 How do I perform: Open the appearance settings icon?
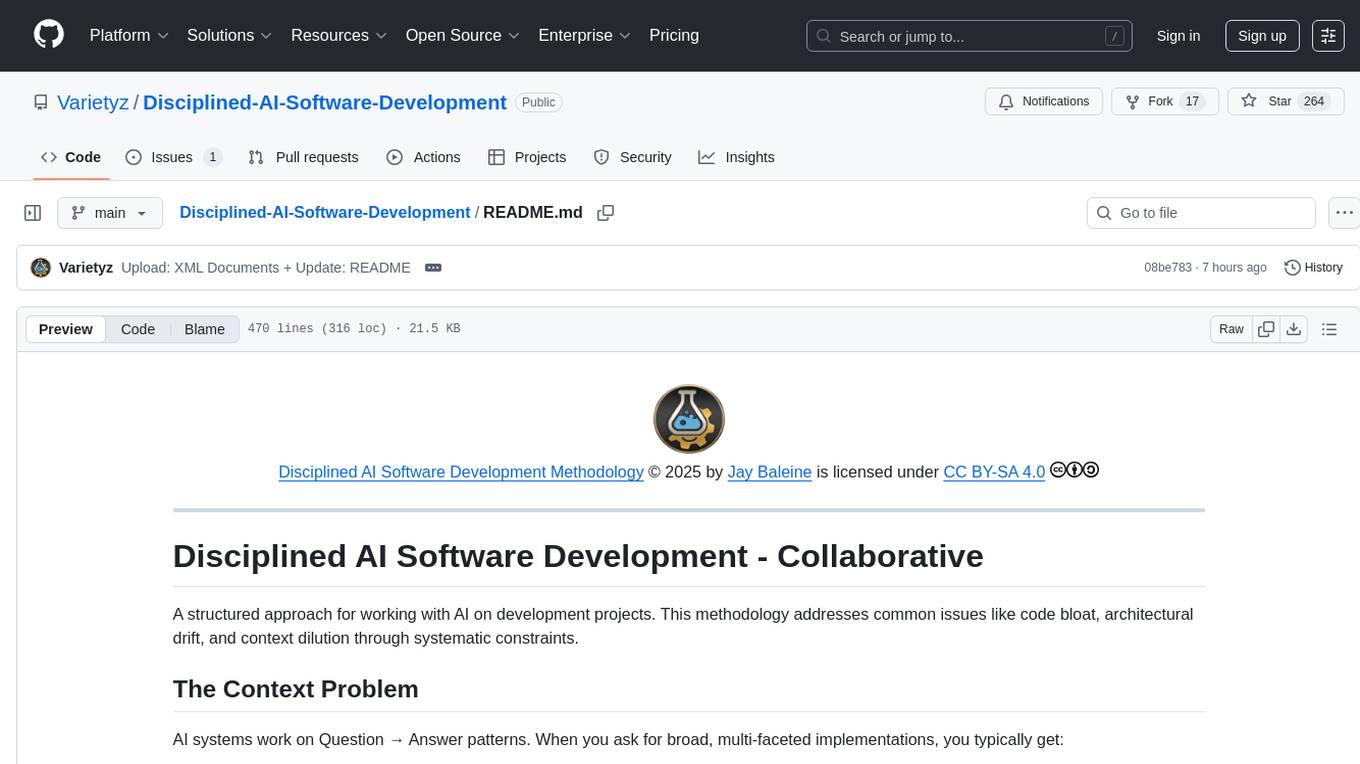1328,36
